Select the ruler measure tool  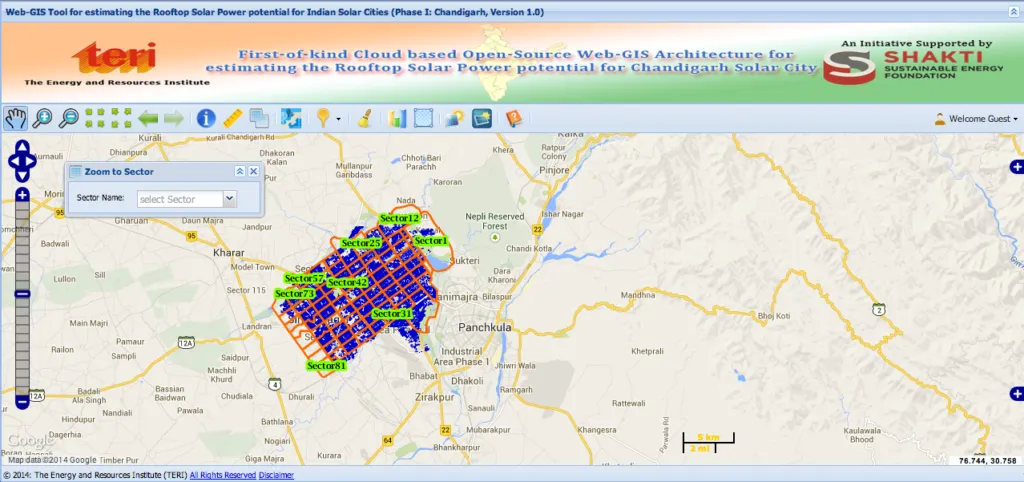(232, 118)
